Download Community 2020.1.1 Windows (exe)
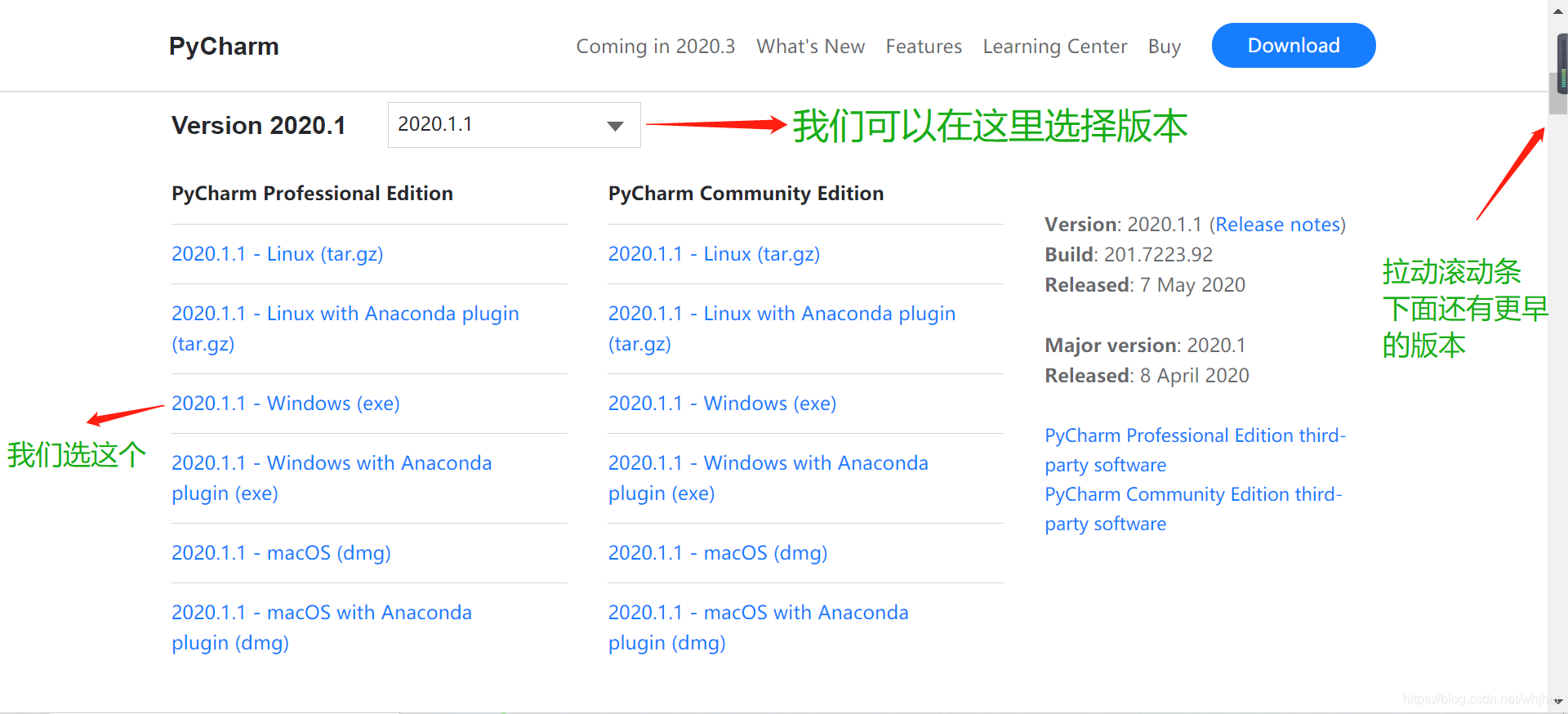The image size is (1568, 714). (x=723, y=404)
